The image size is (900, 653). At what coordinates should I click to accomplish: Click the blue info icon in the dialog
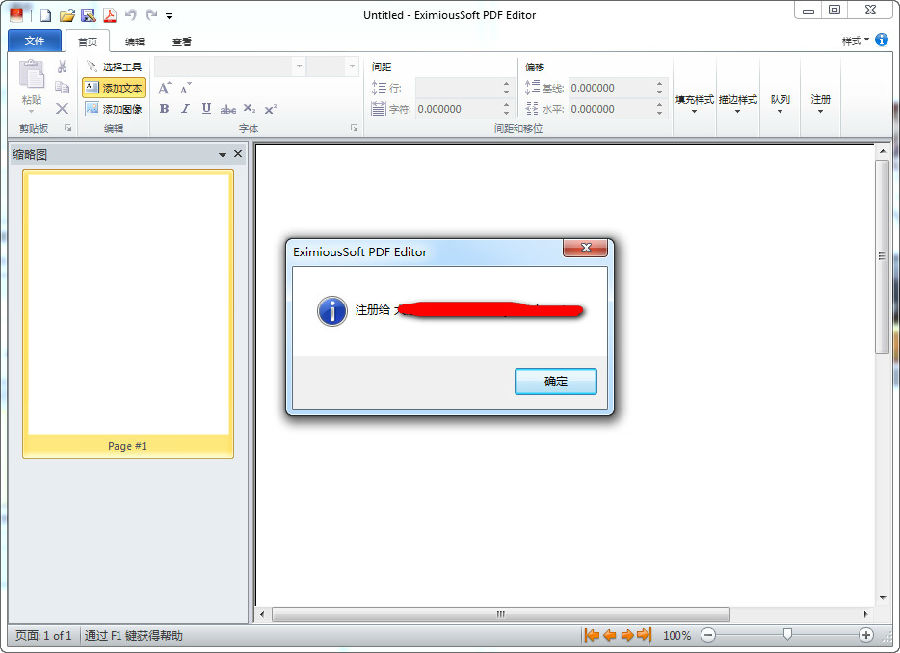click(x=332, y=311)
